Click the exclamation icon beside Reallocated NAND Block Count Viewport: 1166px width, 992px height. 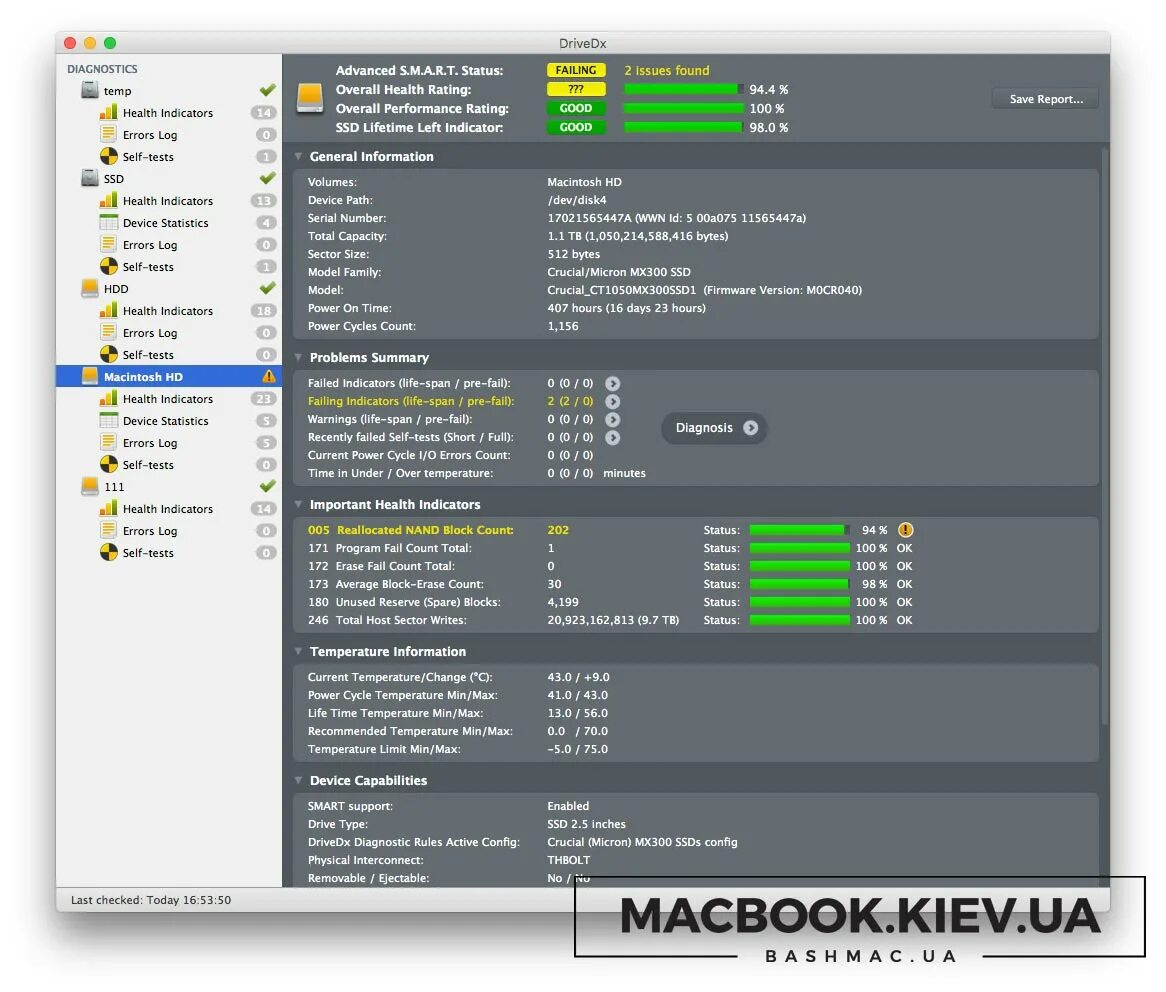904,530
